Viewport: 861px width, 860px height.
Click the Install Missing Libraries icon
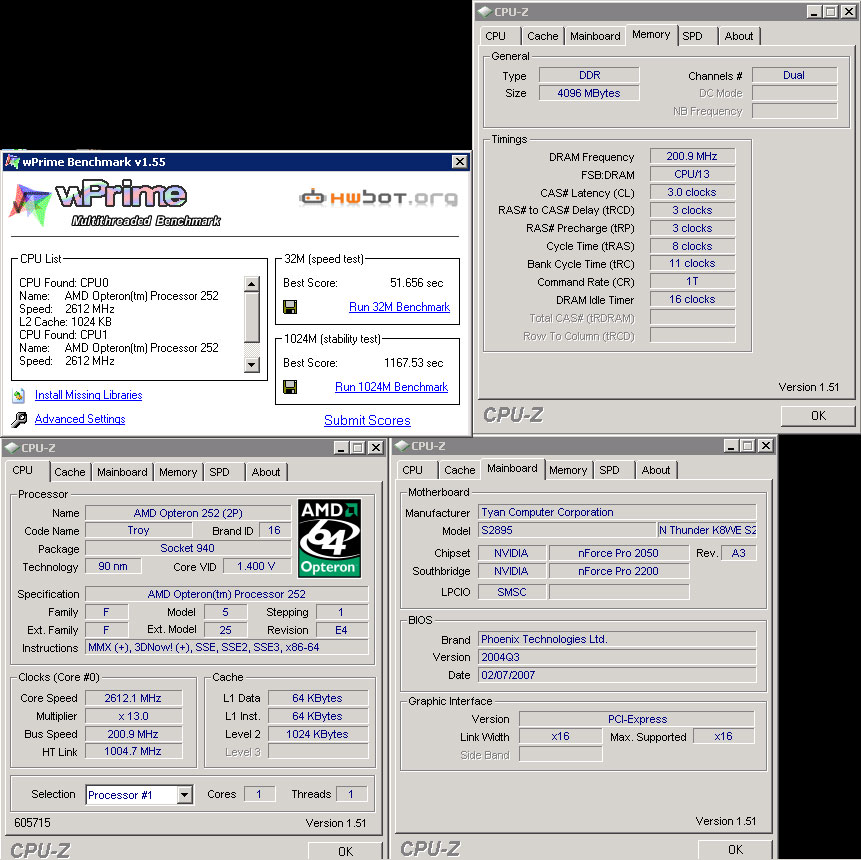tap(19, 395)
